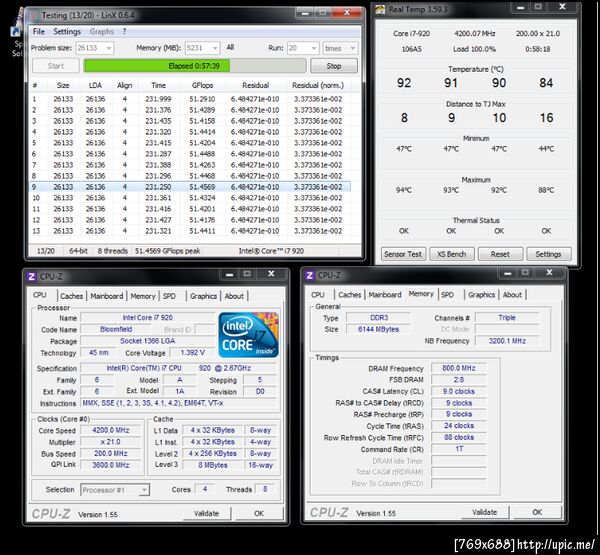Open the Settings menu in LinX

point(67,32)
